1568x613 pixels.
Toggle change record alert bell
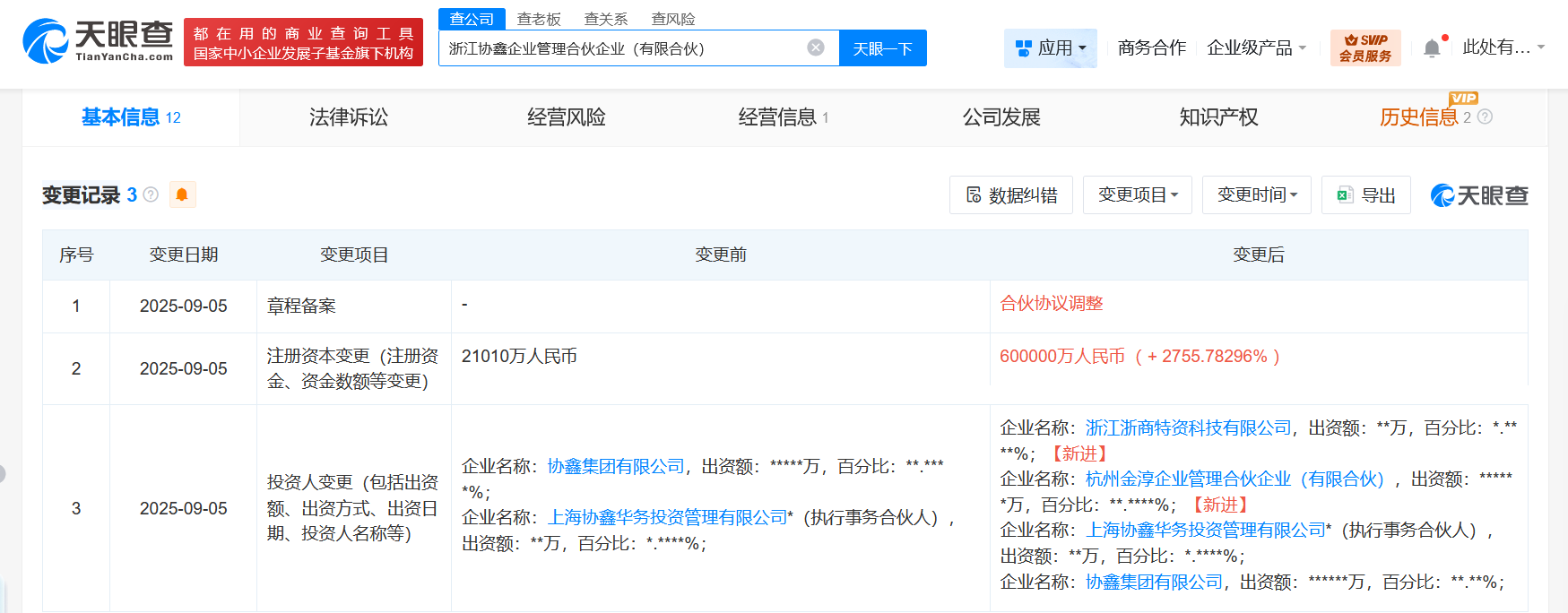pyautogui.click(x=182, y=194)
